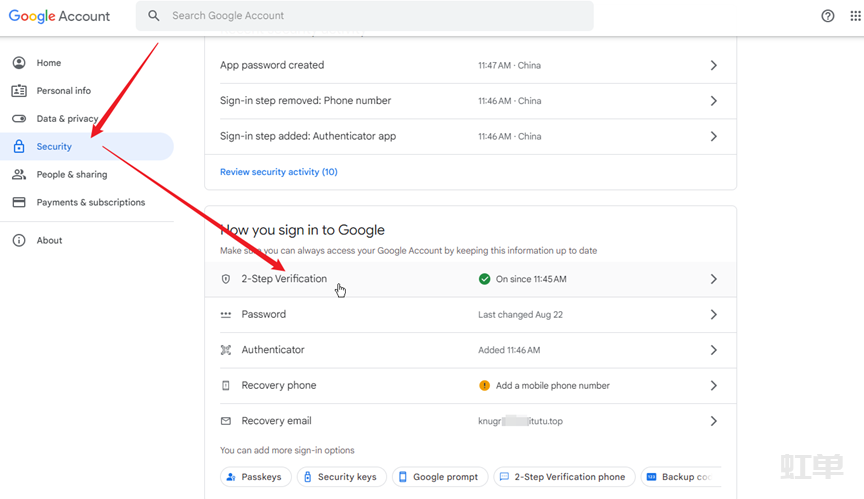The height and width of the screenshot is (499, 864).
Task: Click the Google prompt phone icon
Action: pos(403,477)
